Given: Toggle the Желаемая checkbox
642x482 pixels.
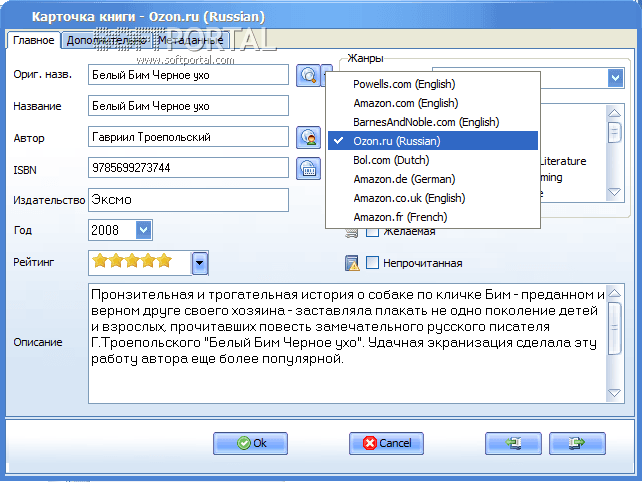Looking at the screenshot, I should click(x=372, y=232).
